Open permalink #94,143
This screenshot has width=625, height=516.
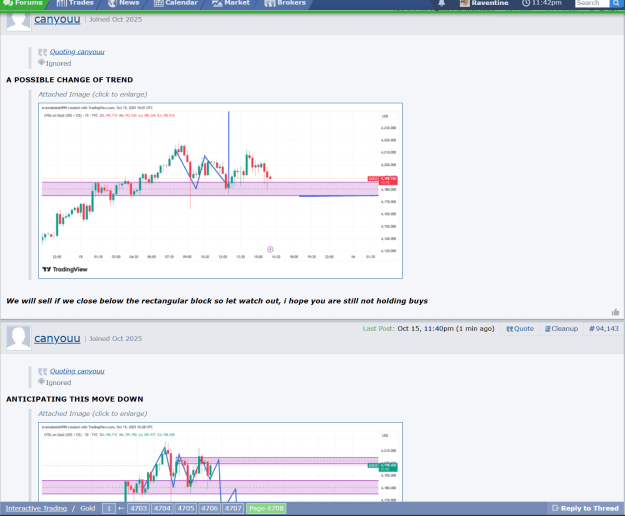click(604, 329)
